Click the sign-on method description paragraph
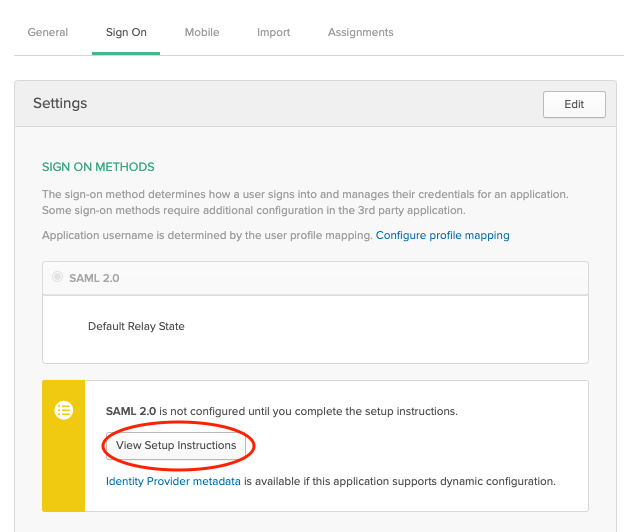 310,202
